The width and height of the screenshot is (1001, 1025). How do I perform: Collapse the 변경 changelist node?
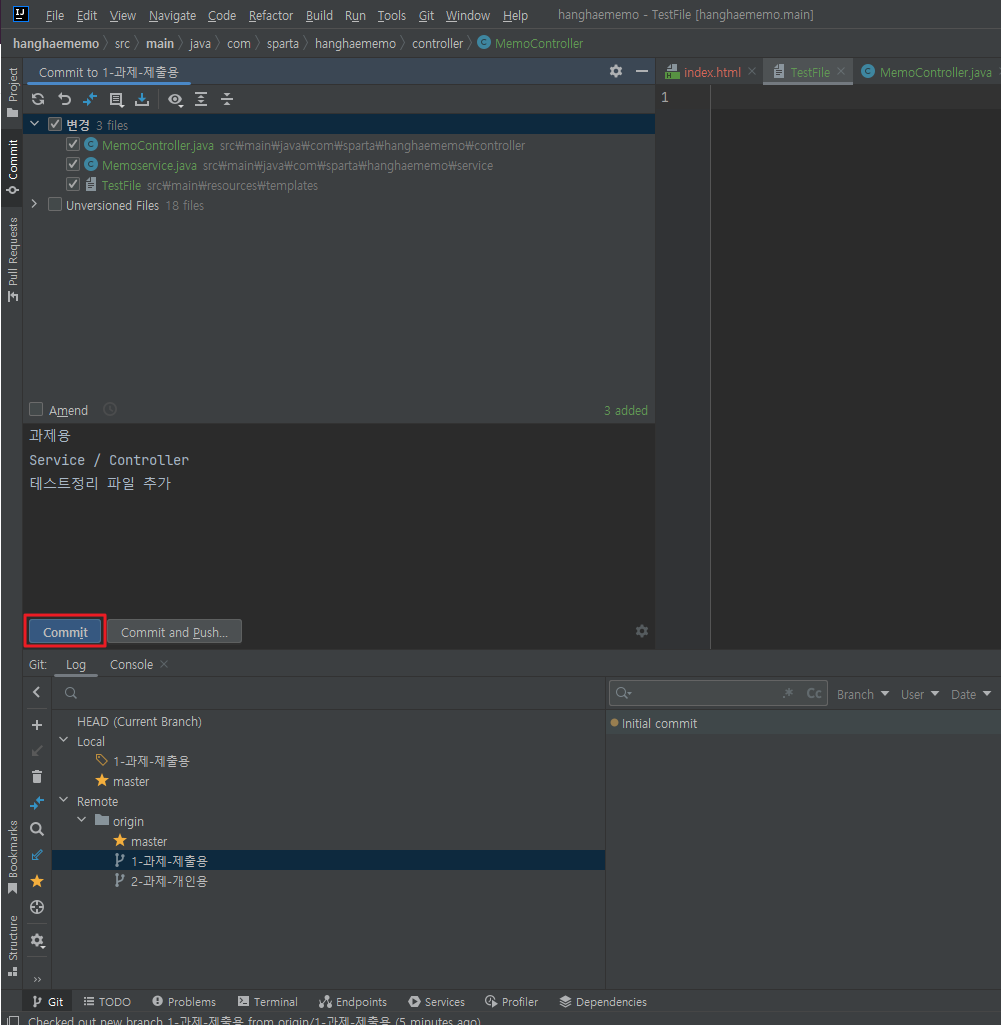tap(35, 124)
